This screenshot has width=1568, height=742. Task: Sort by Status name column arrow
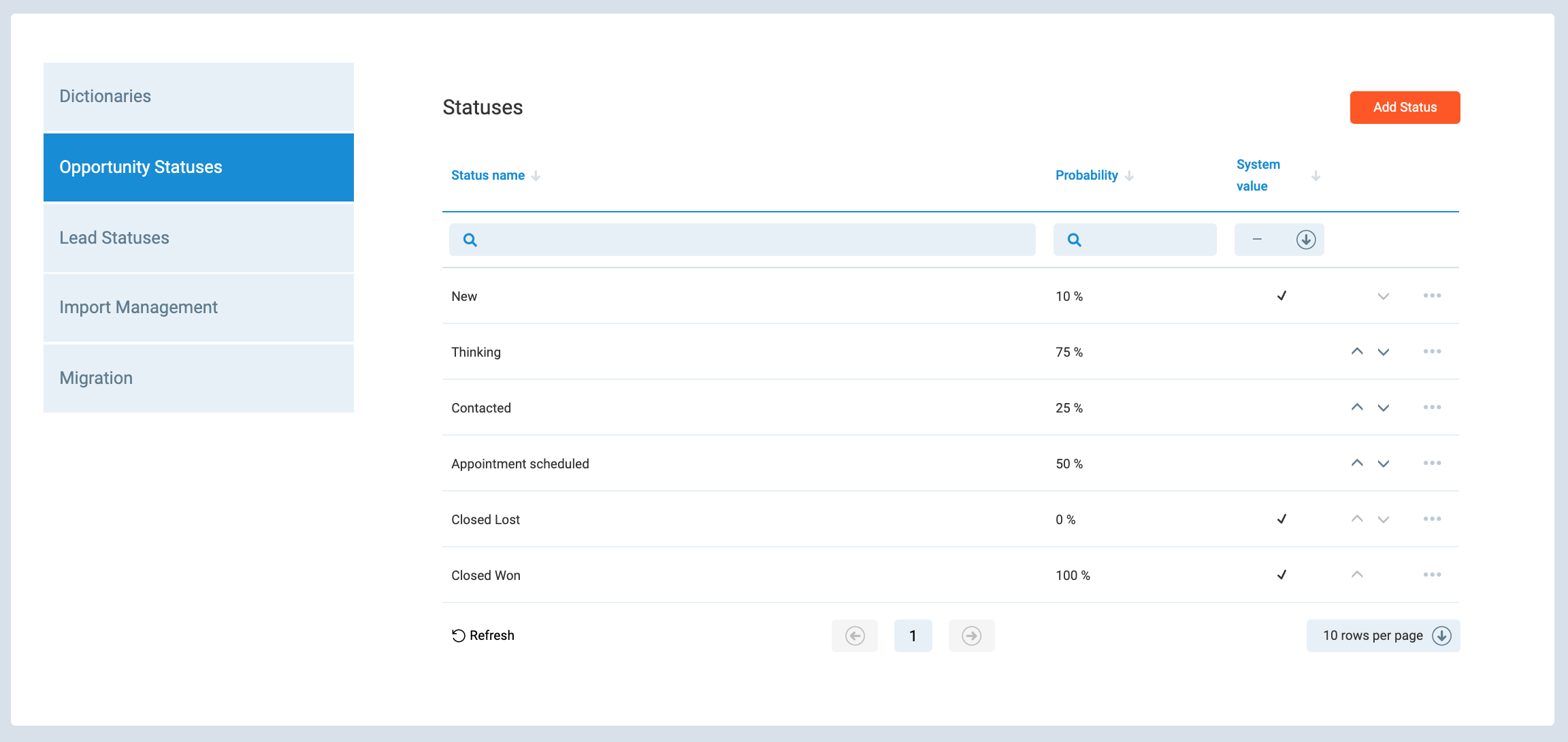click(536, 176)
